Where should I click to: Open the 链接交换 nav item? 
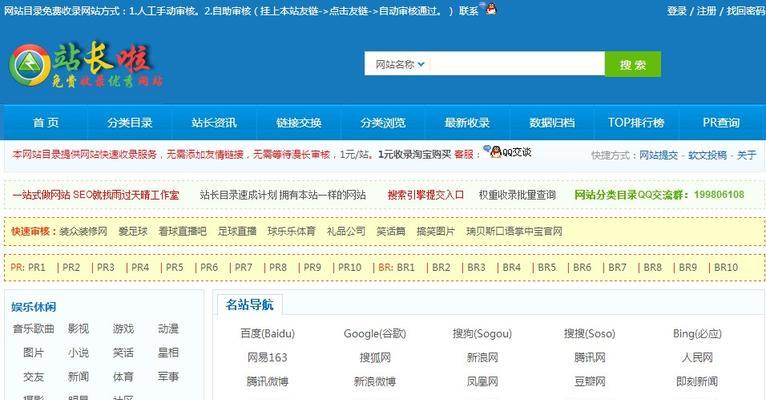point(298,123)
